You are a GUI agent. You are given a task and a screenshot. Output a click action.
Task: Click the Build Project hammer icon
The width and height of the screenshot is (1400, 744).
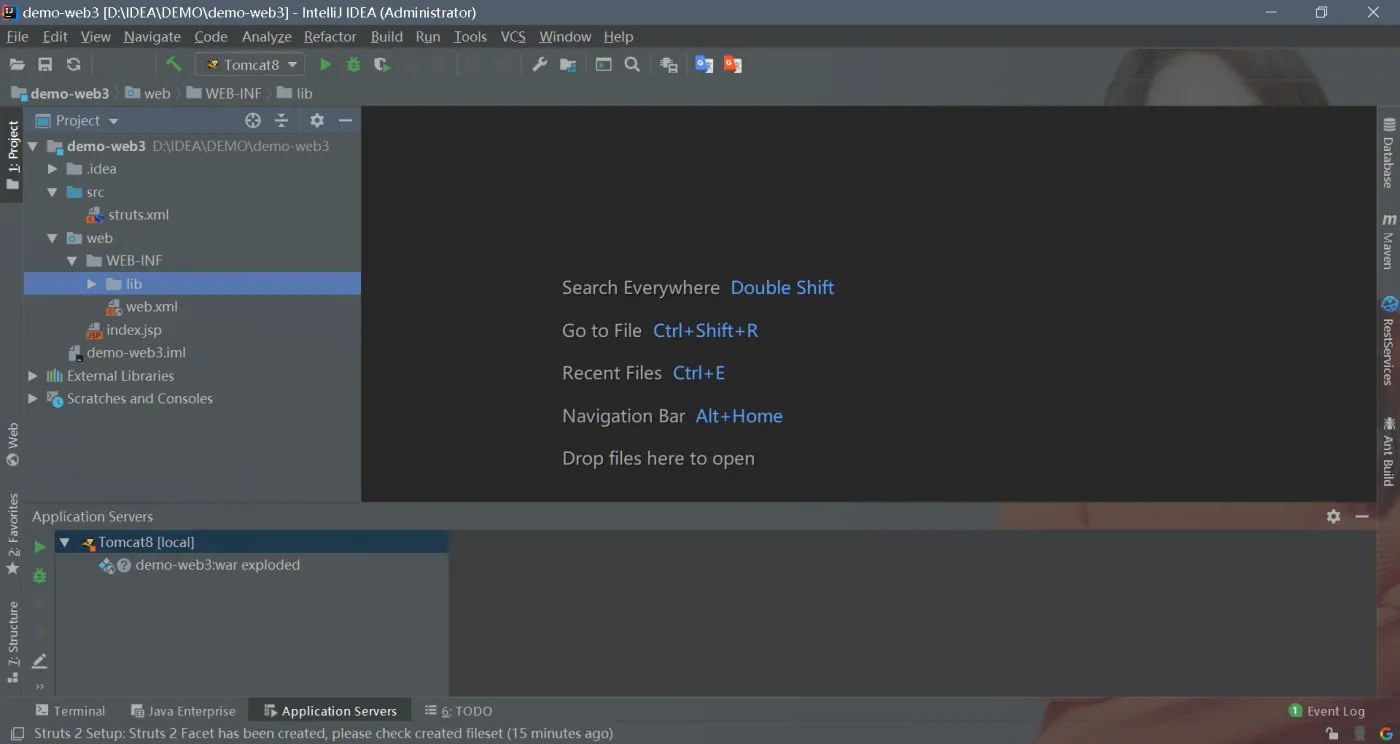pyautogui.click(x=174, y=64)
